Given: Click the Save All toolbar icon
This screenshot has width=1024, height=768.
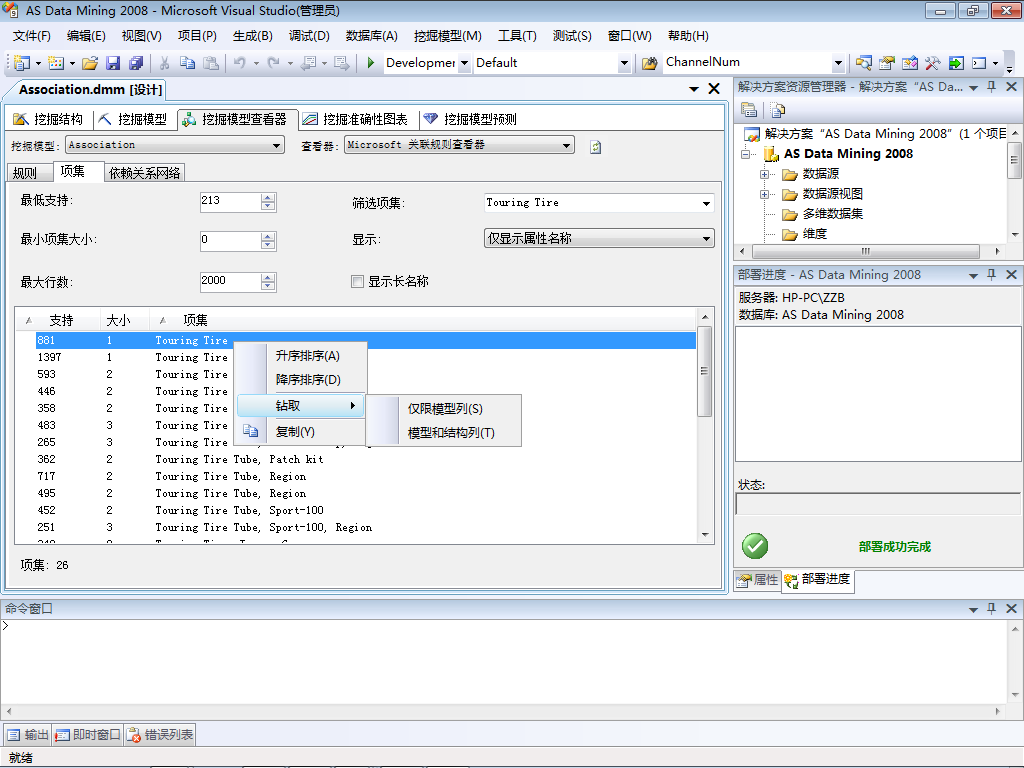Looking at the screenshot, I should click(x=136, y=63).
